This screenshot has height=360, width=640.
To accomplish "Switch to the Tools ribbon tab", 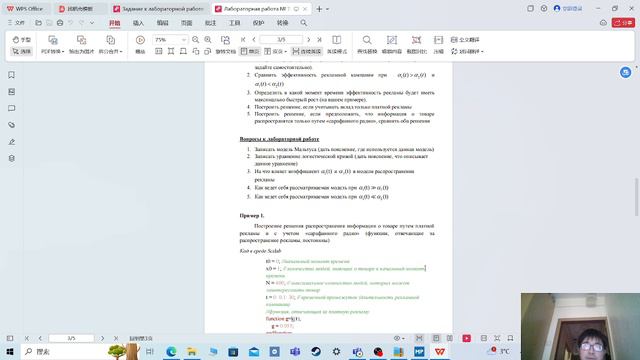I will tap(234, 23).
